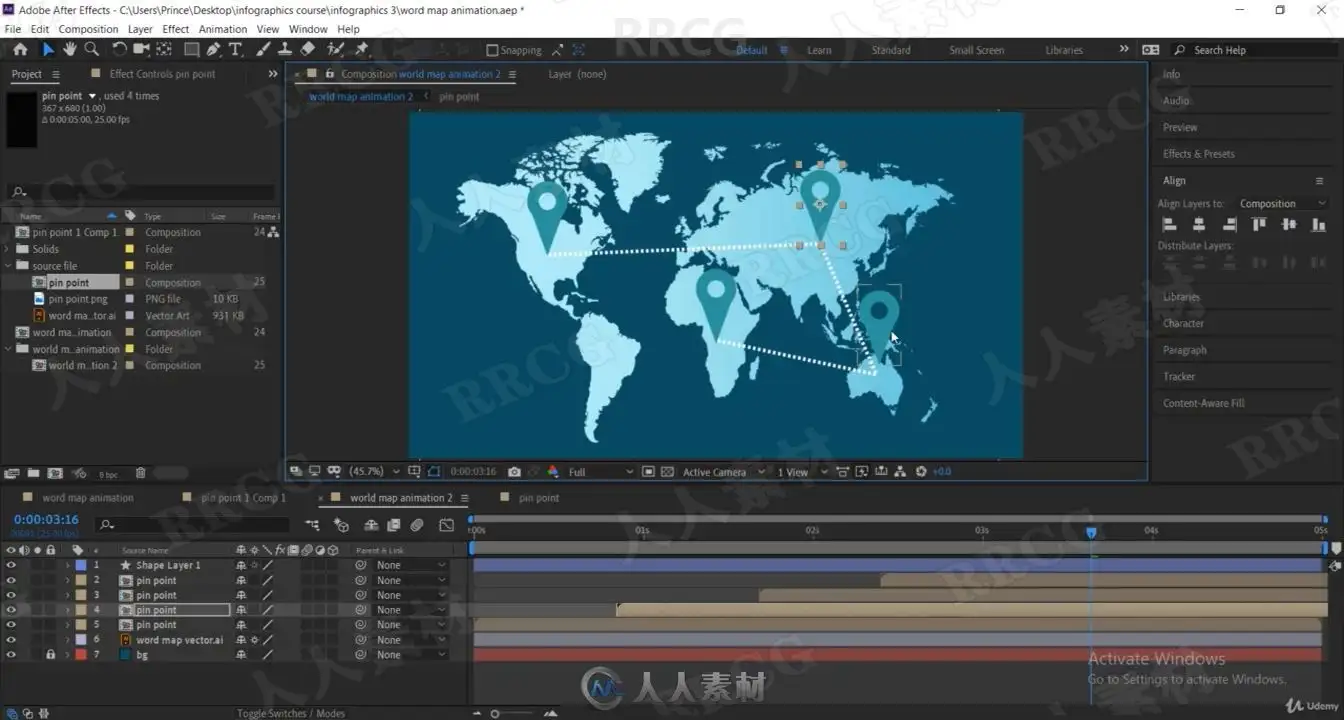
Task: Toggle Transparency Grid button in viewer
Action: pyautogui.click(x=666, y=472)
